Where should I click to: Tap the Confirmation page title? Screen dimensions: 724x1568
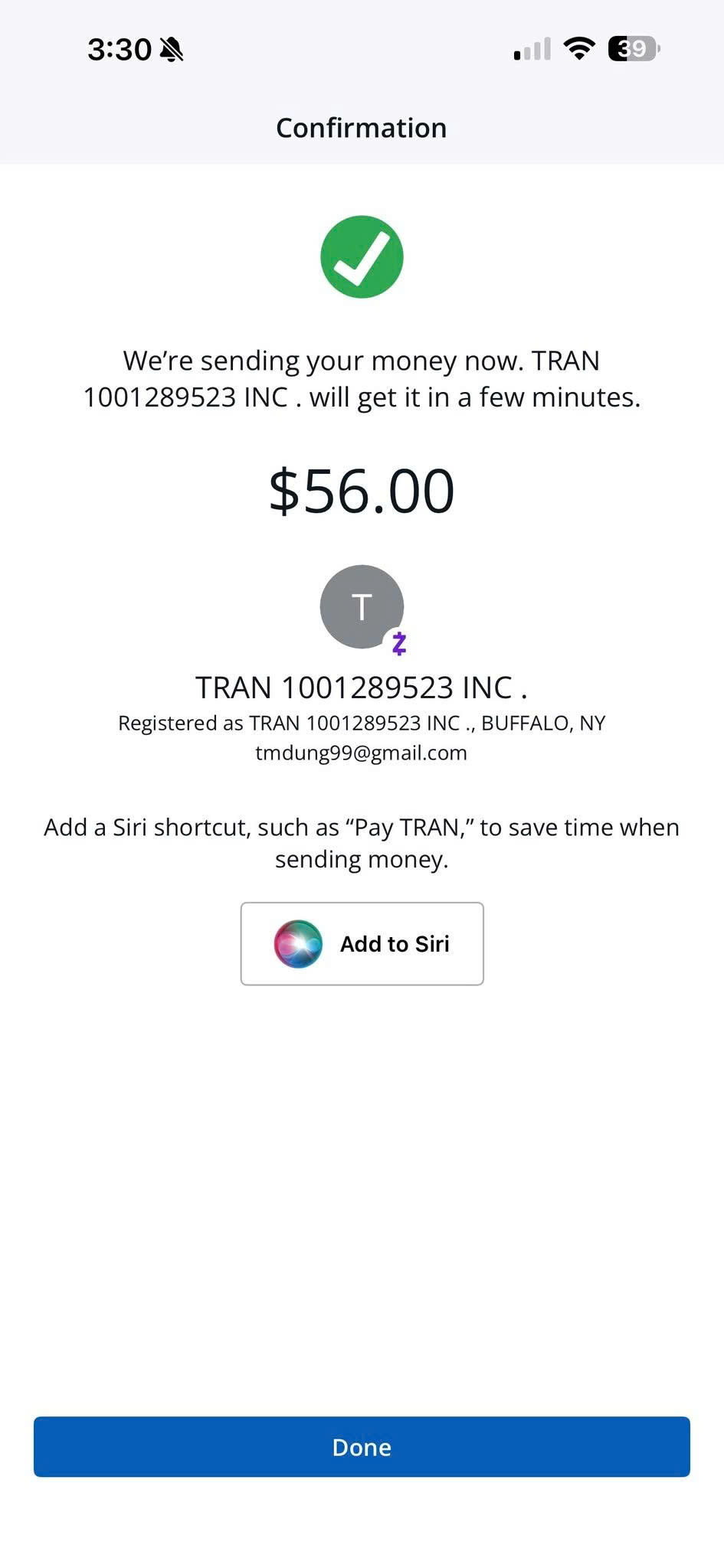pos(362,128)
